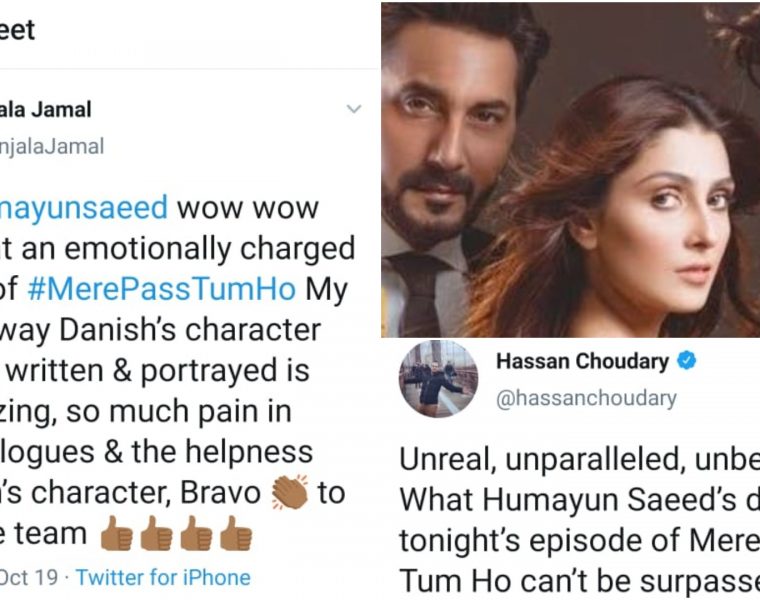Image resolution: width=760 pixels, height=600 pixels.
Task: Open the njalaJamal handle text
Action: (52, 146)
